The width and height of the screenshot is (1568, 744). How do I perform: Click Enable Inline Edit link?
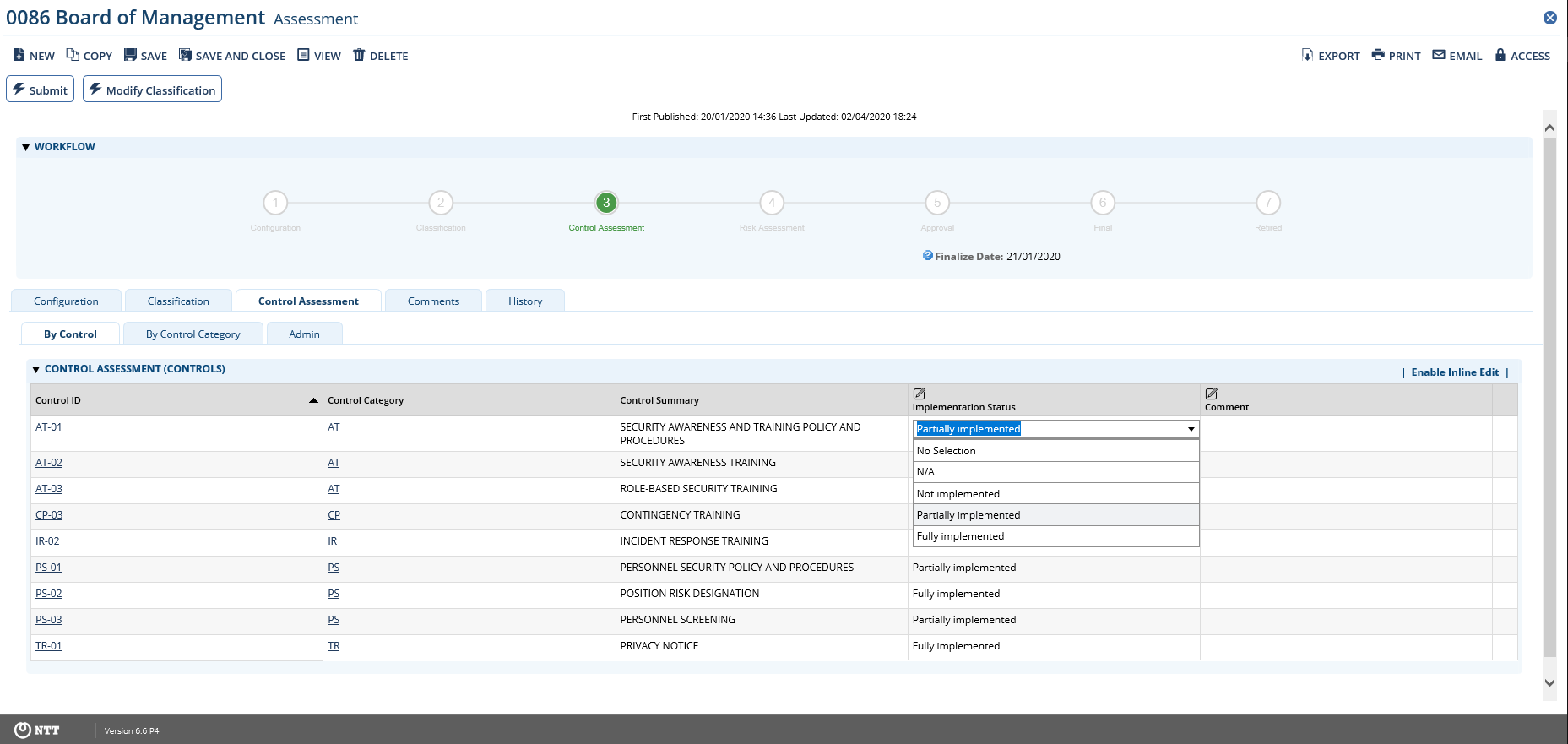[x=1455, y=372]
